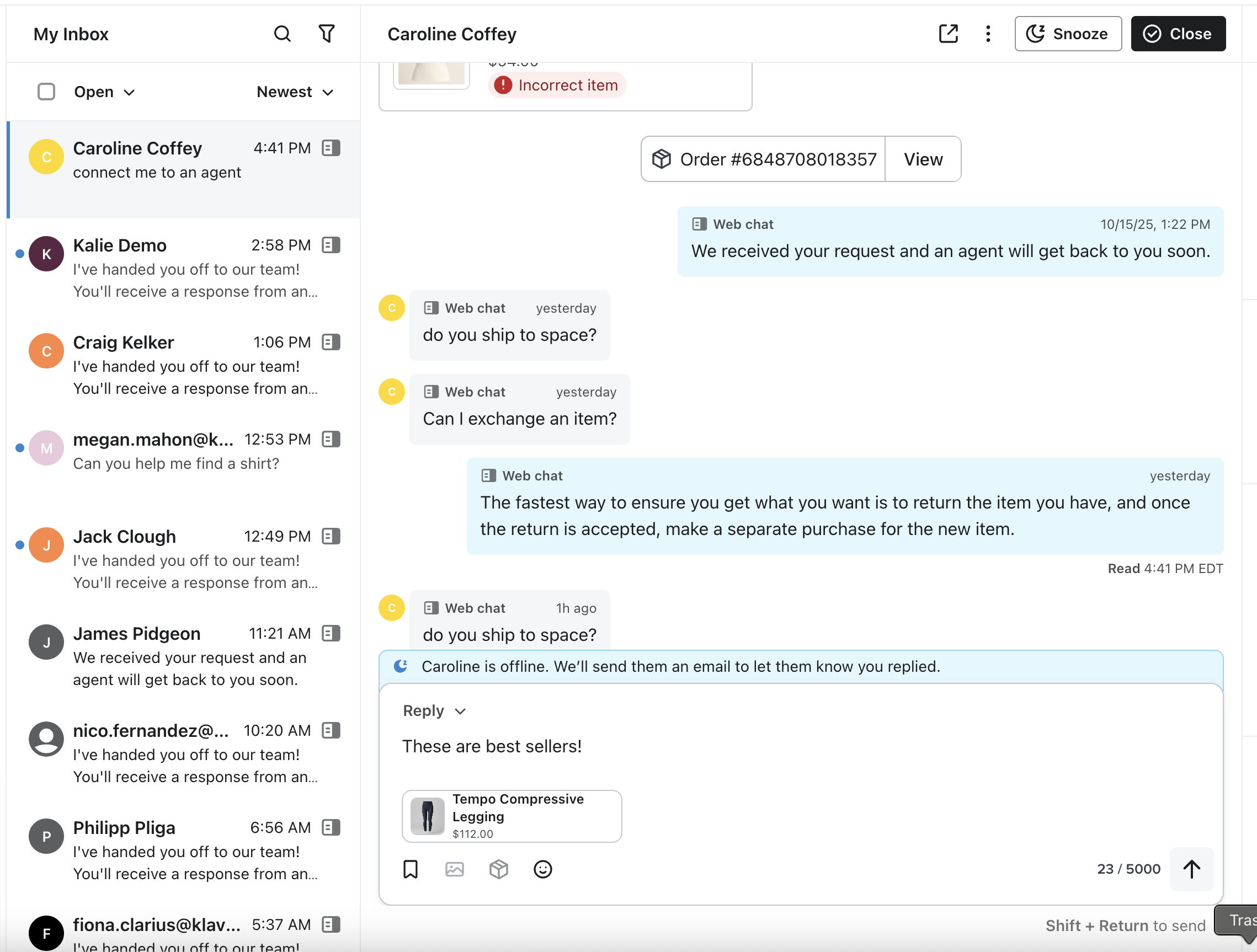Click into the reply message text field

click(x=796, y=746)
